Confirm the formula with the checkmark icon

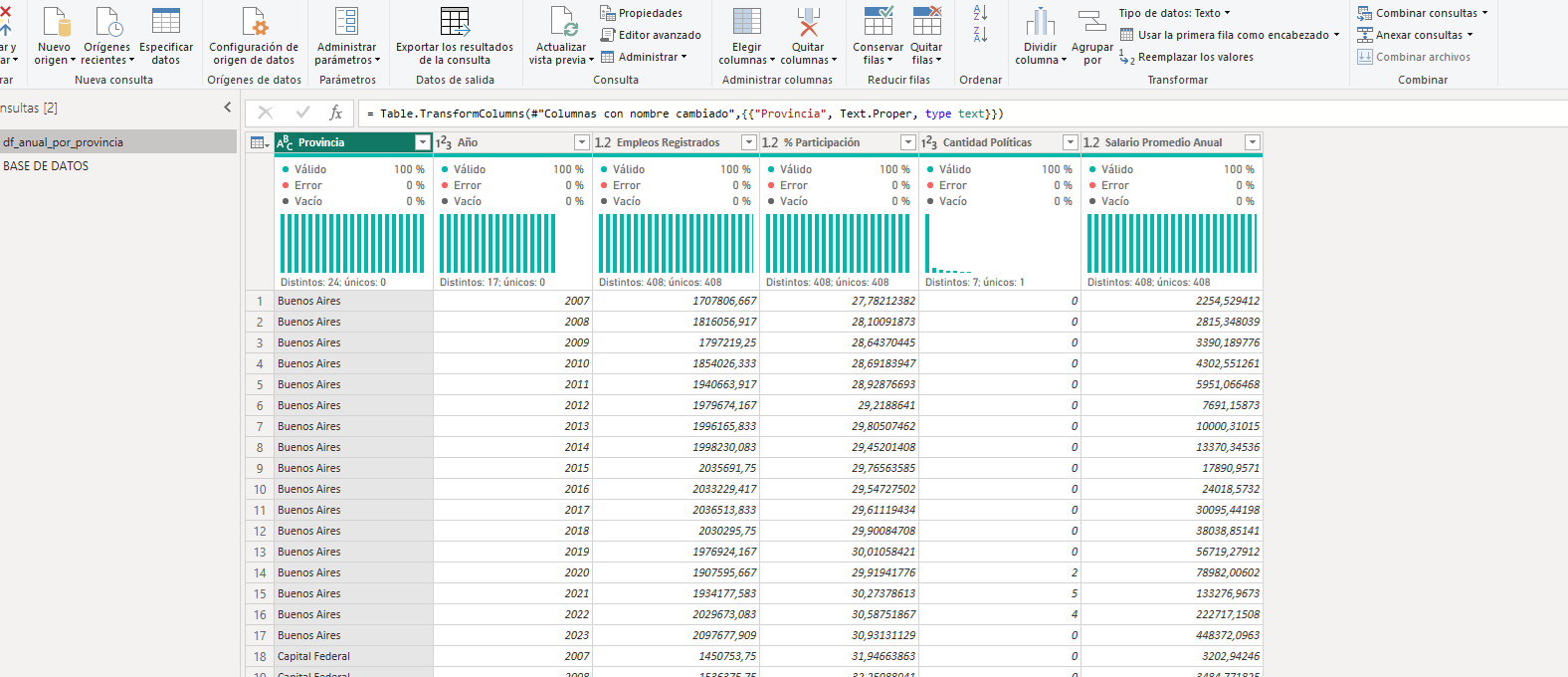click(x=302, y=113)
